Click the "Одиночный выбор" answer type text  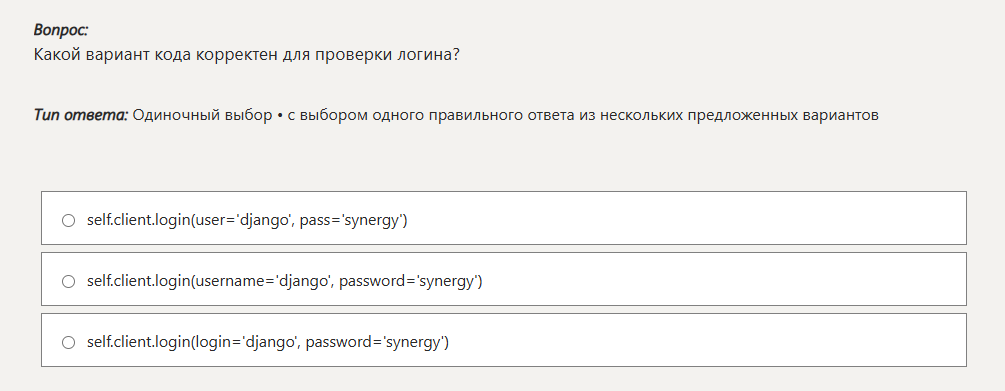(x=203, y=115)
